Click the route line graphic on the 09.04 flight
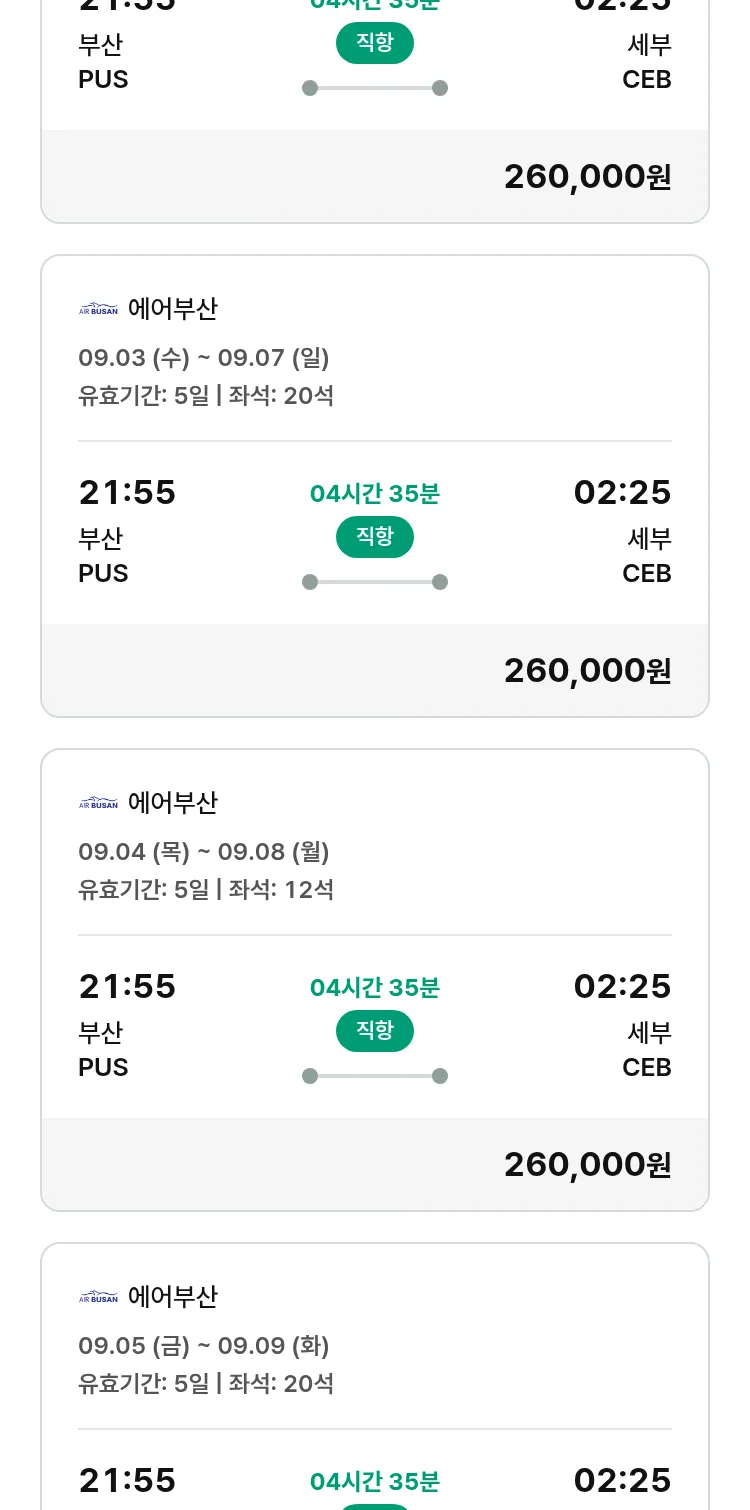Viewport: 750px width, 1510px height. (375, 1076)
